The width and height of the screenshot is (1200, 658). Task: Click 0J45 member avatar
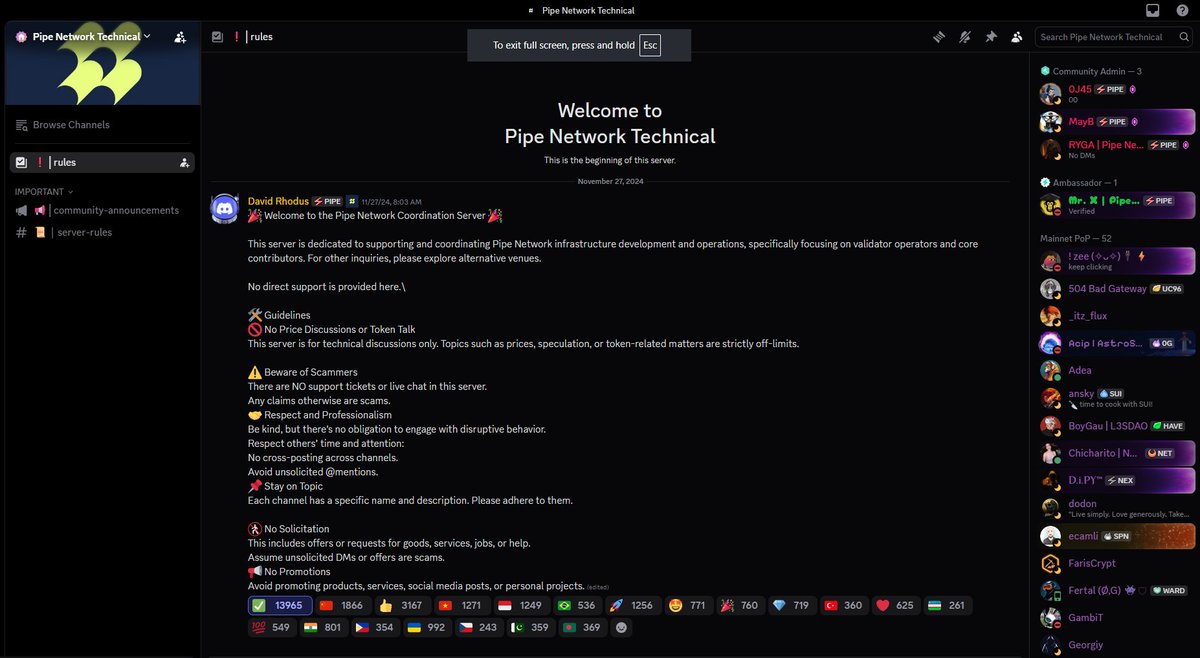point(1050,94)
